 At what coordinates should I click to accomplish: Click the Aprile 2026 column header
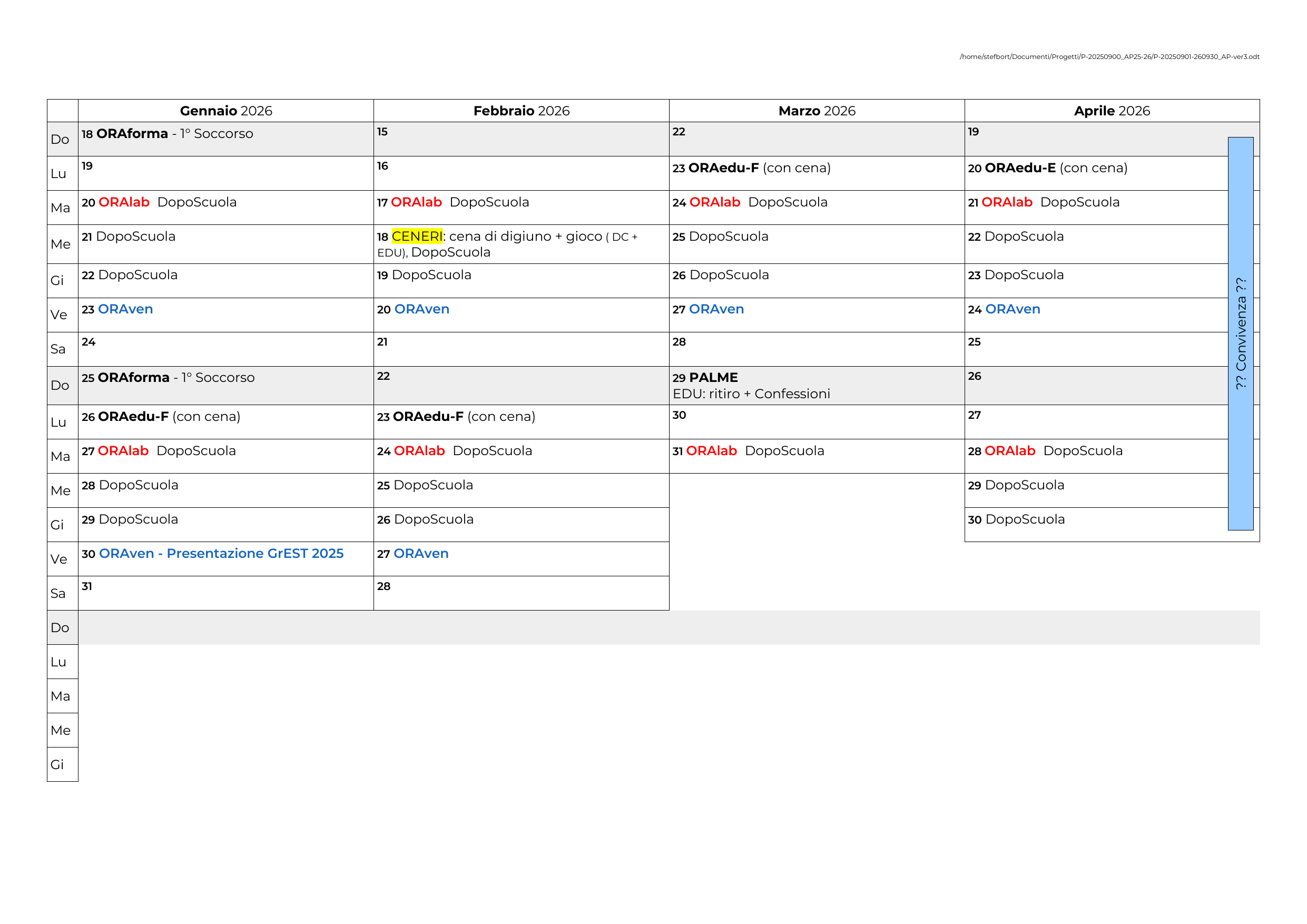(x=1111, y=111)
